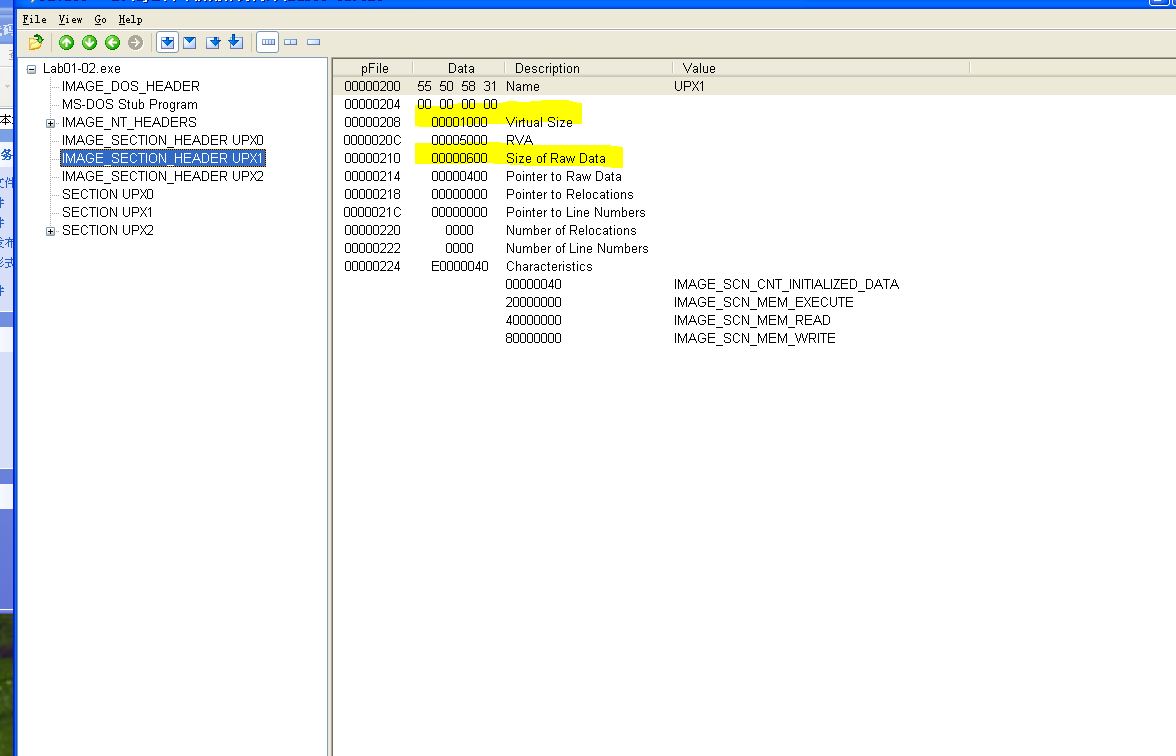Click IMAGE_SCN_MEM_READ value
1176x756 pixels.
coord(752,320)
